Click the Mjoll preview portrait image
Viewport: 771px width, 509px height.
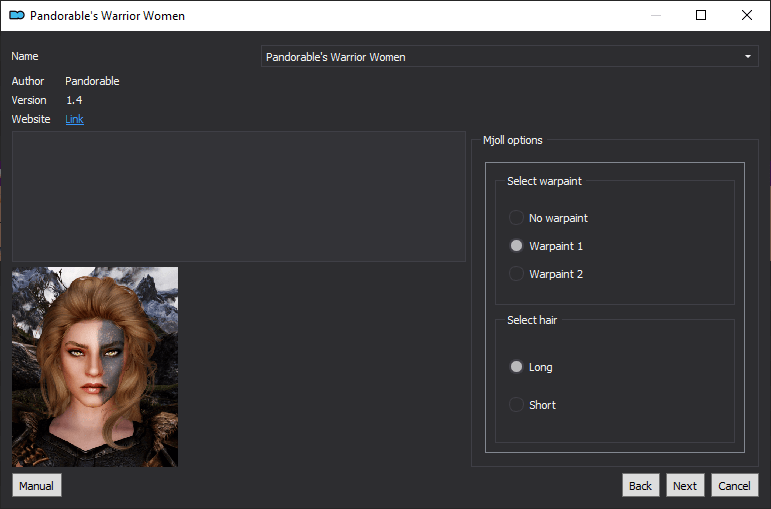95,367
